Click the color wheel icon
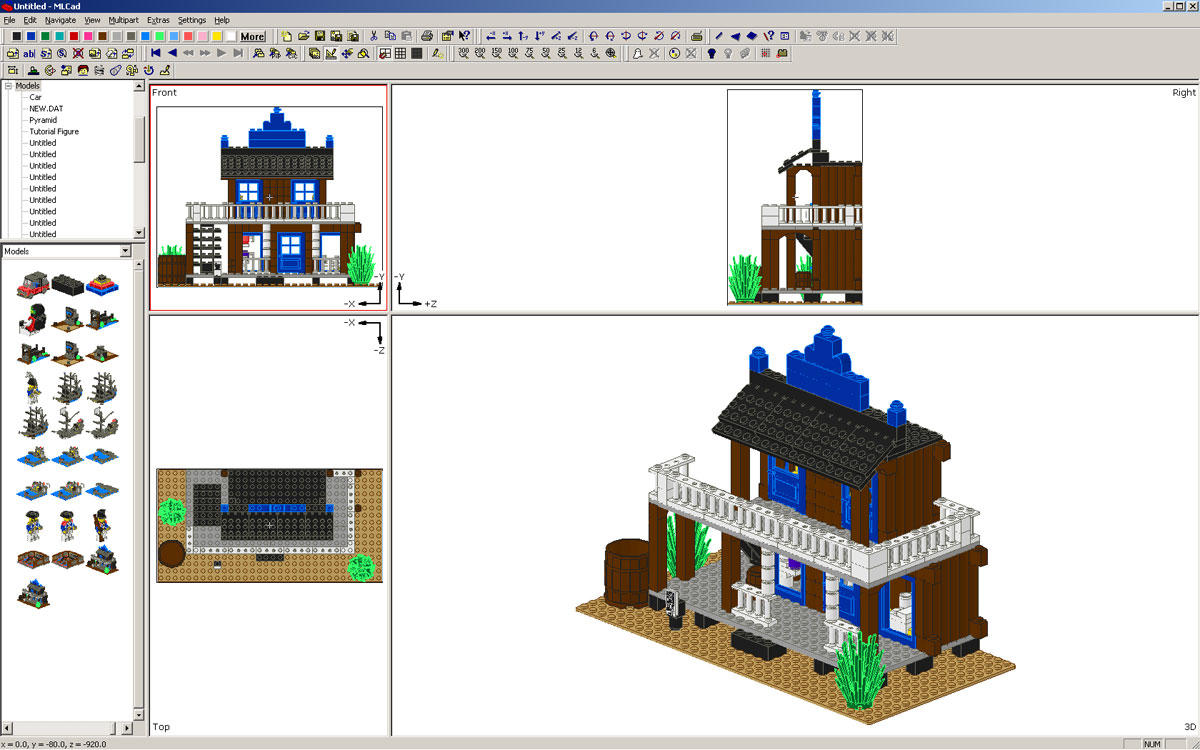The image size is (1200, 750). point(674,53)
